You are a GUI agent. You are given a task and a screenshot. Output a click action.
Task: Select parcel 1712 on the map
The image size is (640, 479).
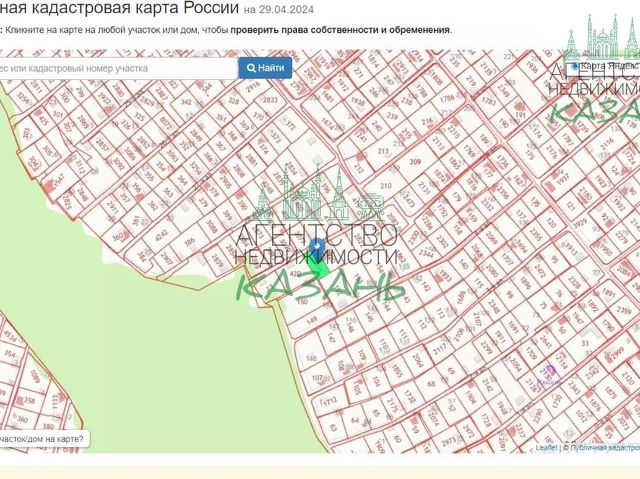(x=329, y=400)
